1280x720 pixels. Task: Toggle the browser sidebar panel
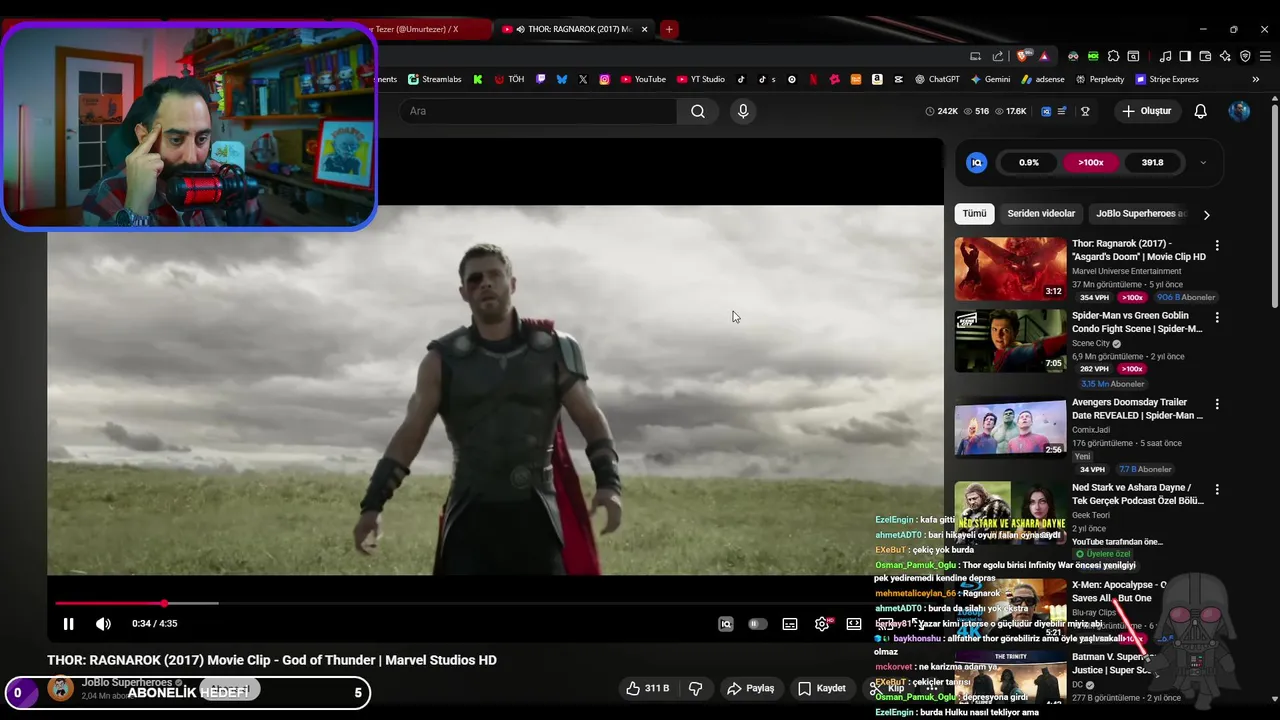click(1185, 56)
